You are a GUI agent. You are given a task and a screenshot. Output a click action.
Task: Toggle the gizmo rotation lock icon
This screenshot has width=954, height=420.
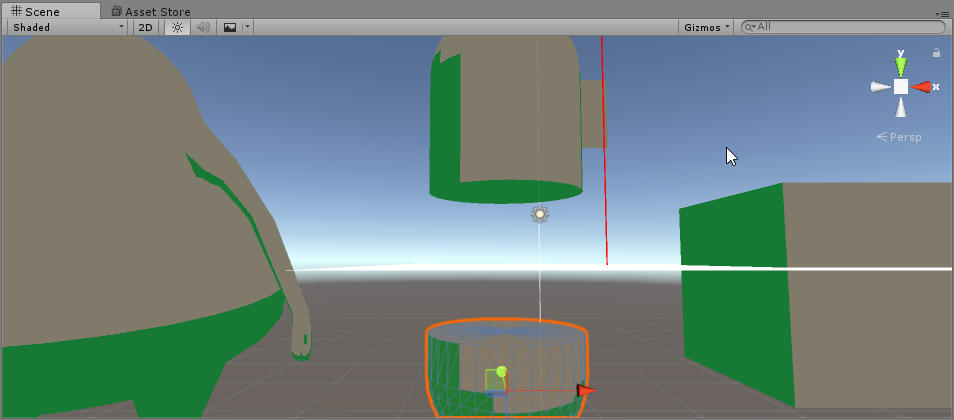[x=936, y=54]
